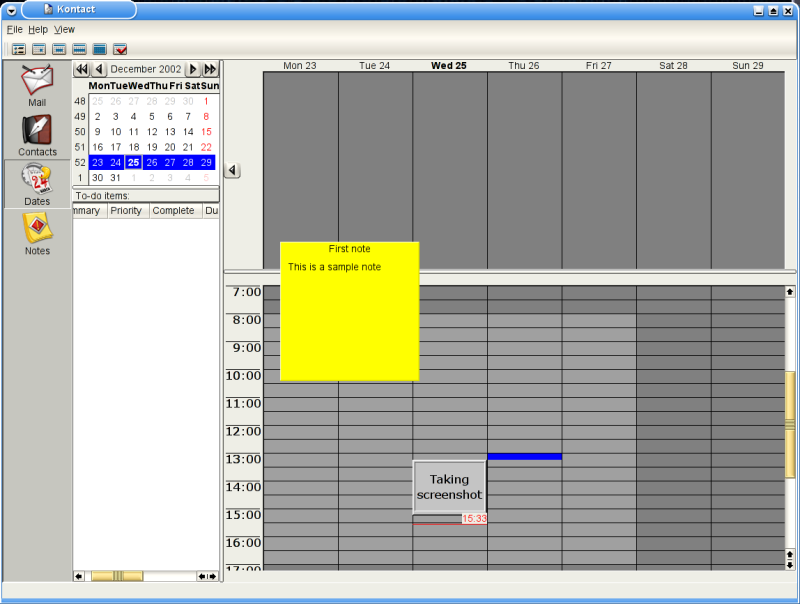Viewport: 800px width, 604px height.
Task: Open the Notes component in sidebar
Action: click(37, 234)
